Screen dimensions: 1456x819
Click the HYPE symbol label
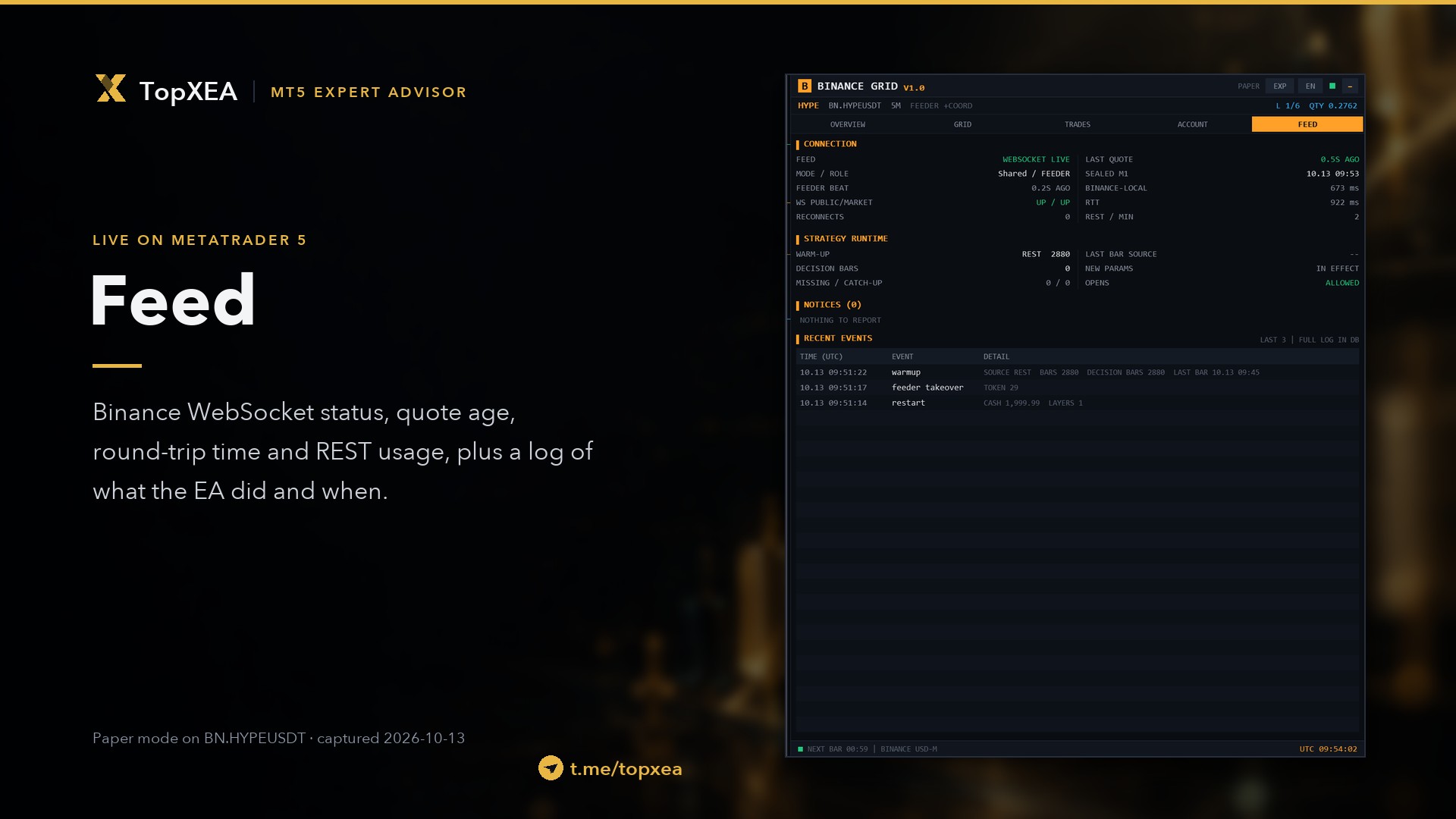pyautogui.click(x=808, y=106)
